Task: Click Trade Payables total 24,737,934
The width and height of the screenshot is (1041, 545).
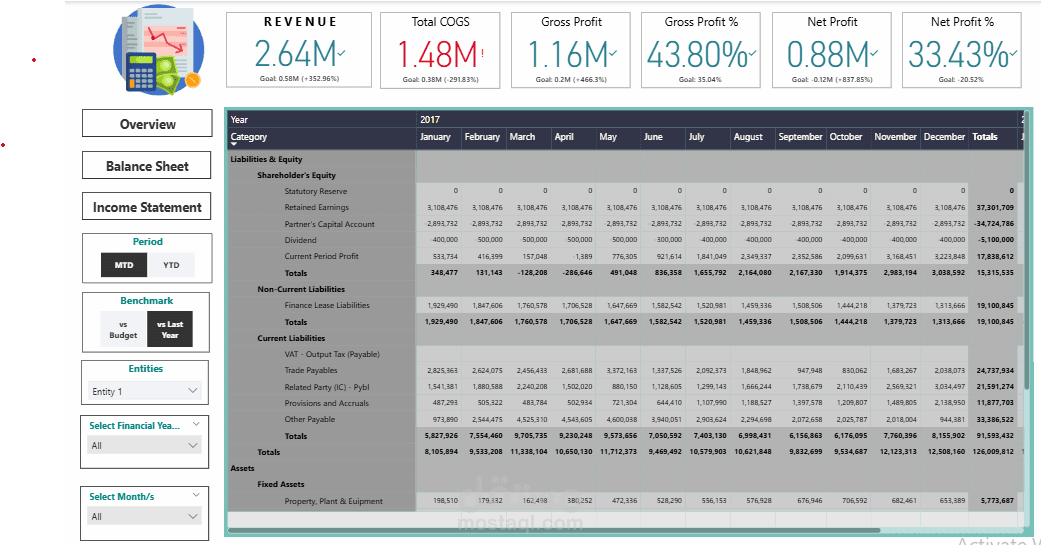Action: coord(995,370)
